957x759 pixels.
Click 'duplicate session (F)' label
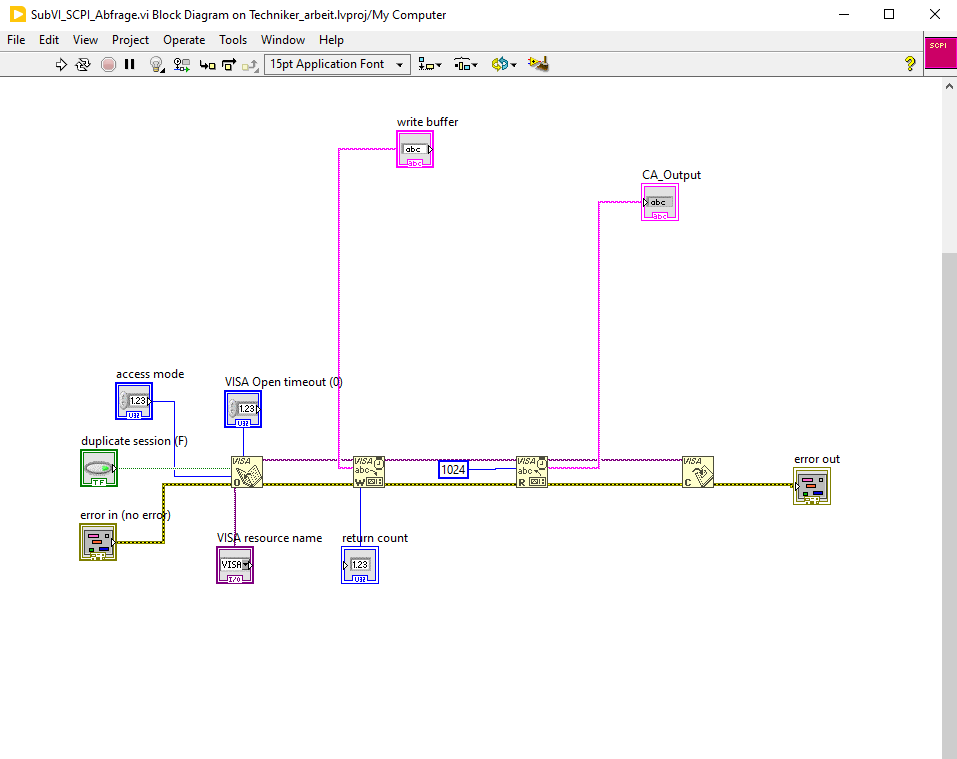pyautogui.click(x=134, y=441)
